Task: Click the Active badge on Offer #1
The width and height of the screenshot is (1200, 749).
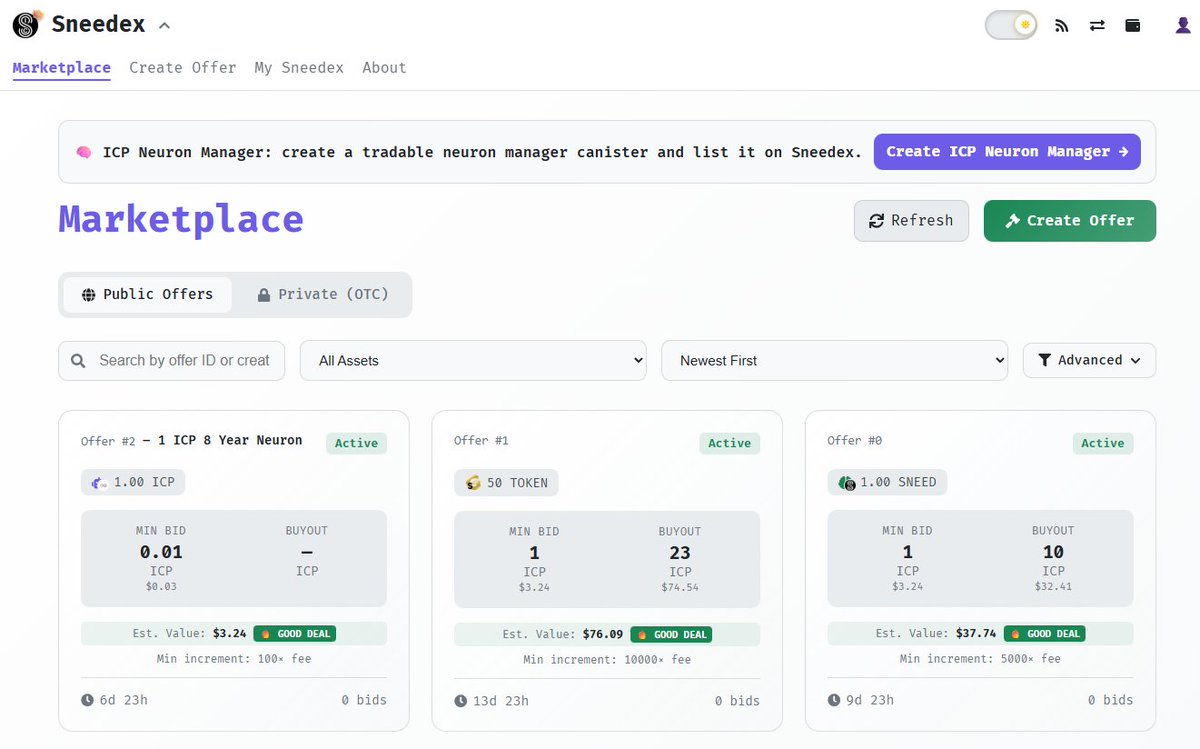Action: (x=729, y=443)
